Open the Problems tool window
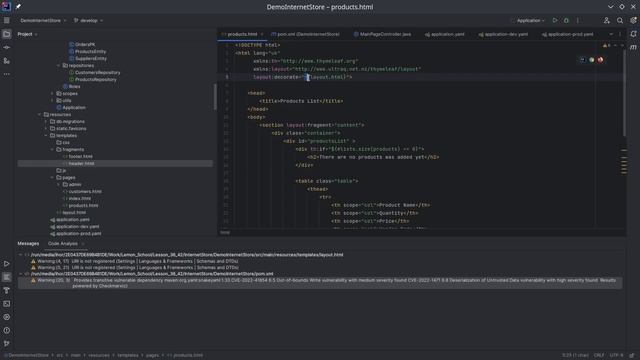The height and width of the screenshot is (360, 640). pos(7,331)
